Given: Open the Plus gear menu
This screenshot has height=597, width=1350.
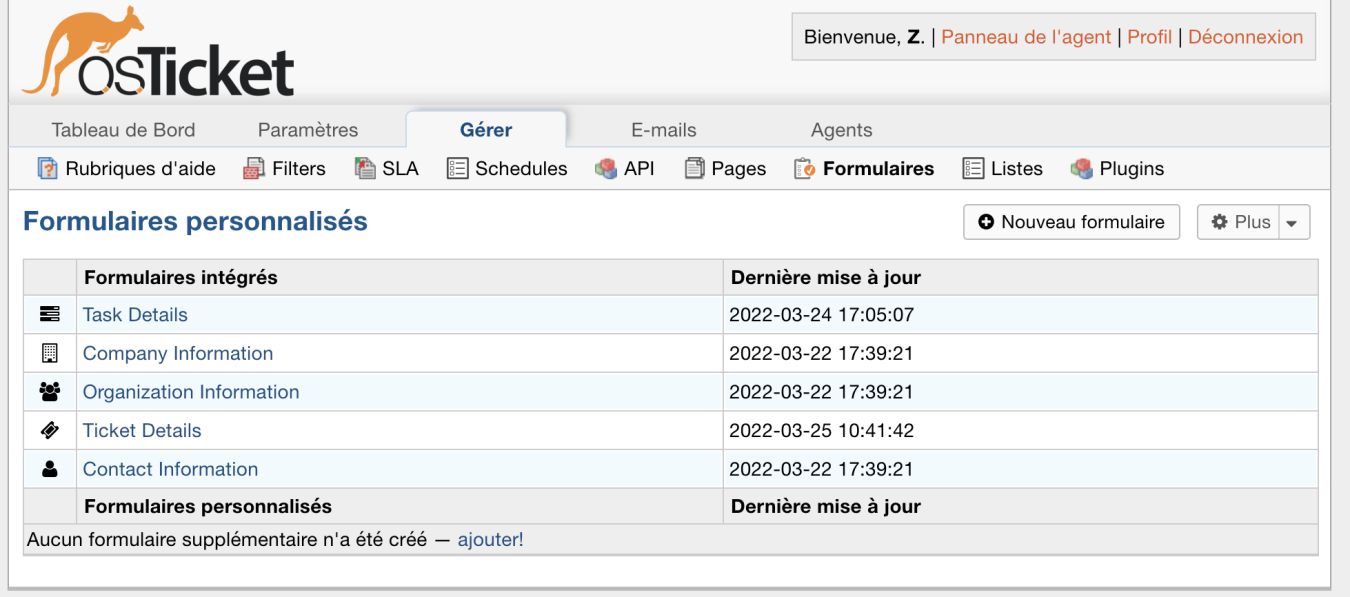Looking at the screenshot, I should (x=1240, y=222).
